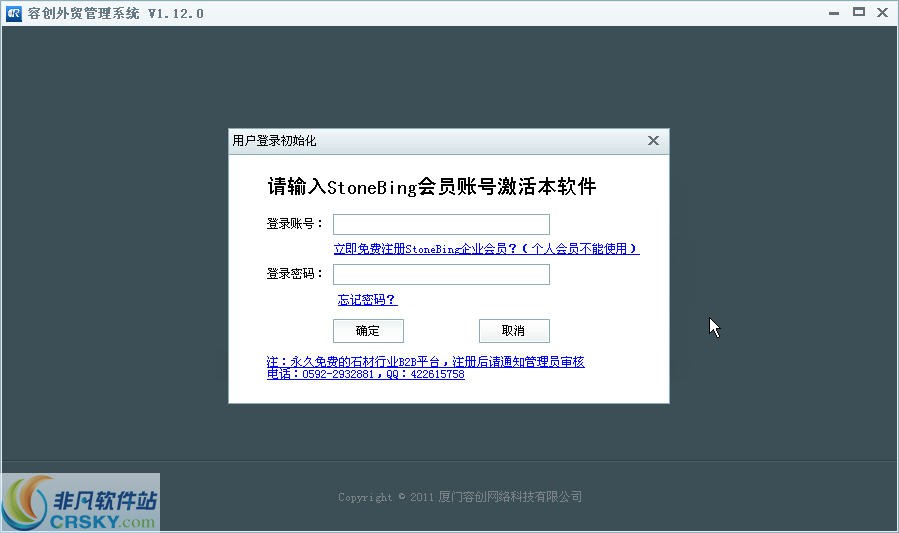This screenshot has width=899, height=533.
Task: Click the 取消 button
Action: pos(514,331)
